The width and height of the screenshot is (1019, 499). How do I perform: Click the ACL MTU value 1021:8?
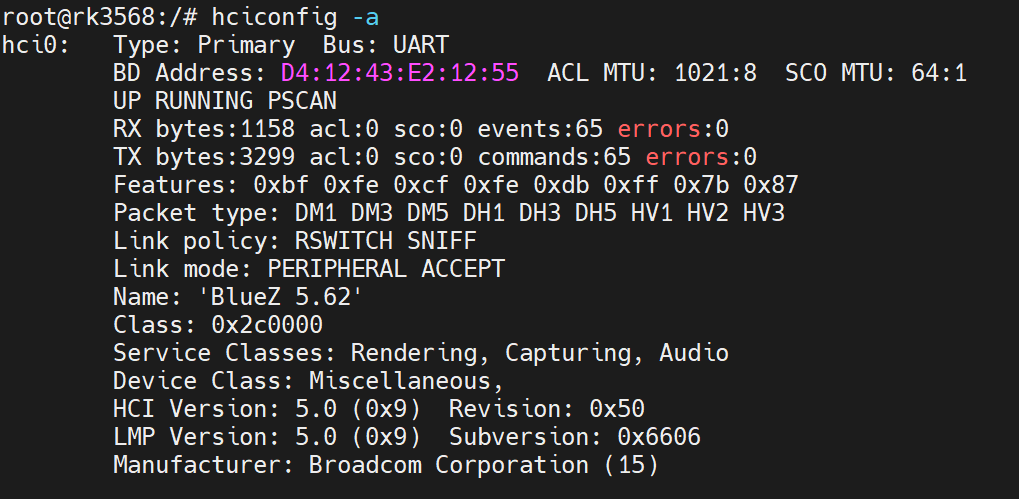(716, 73)
